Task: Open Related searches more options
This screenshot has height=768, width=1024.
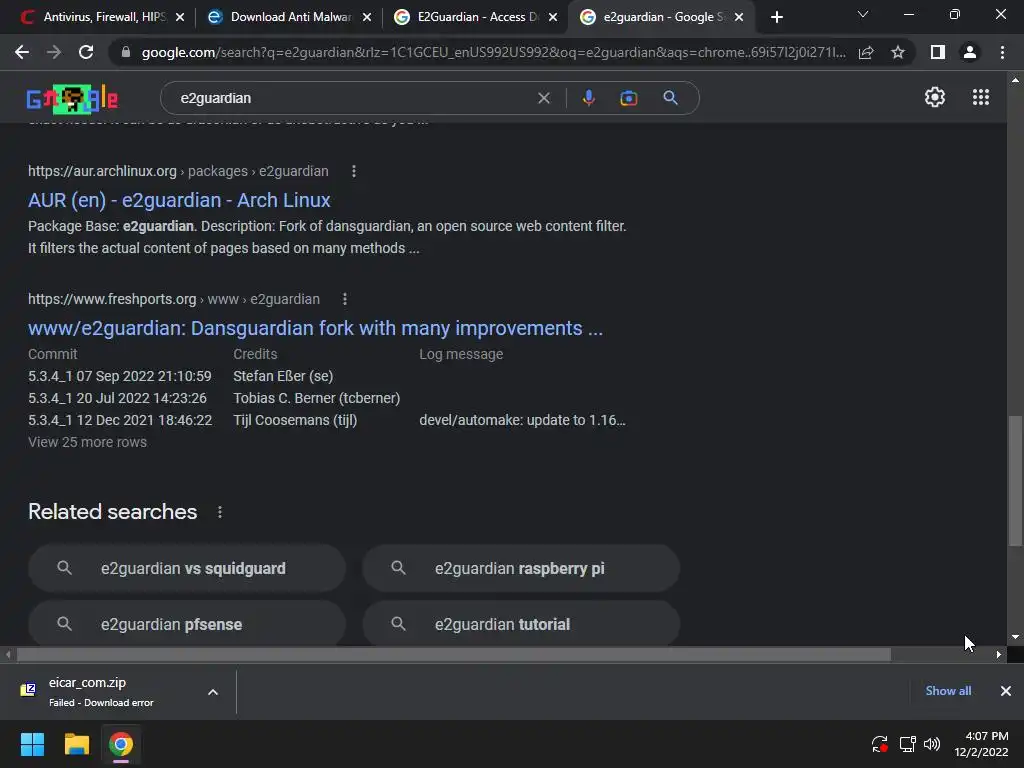Action: [x=220, y=512]
